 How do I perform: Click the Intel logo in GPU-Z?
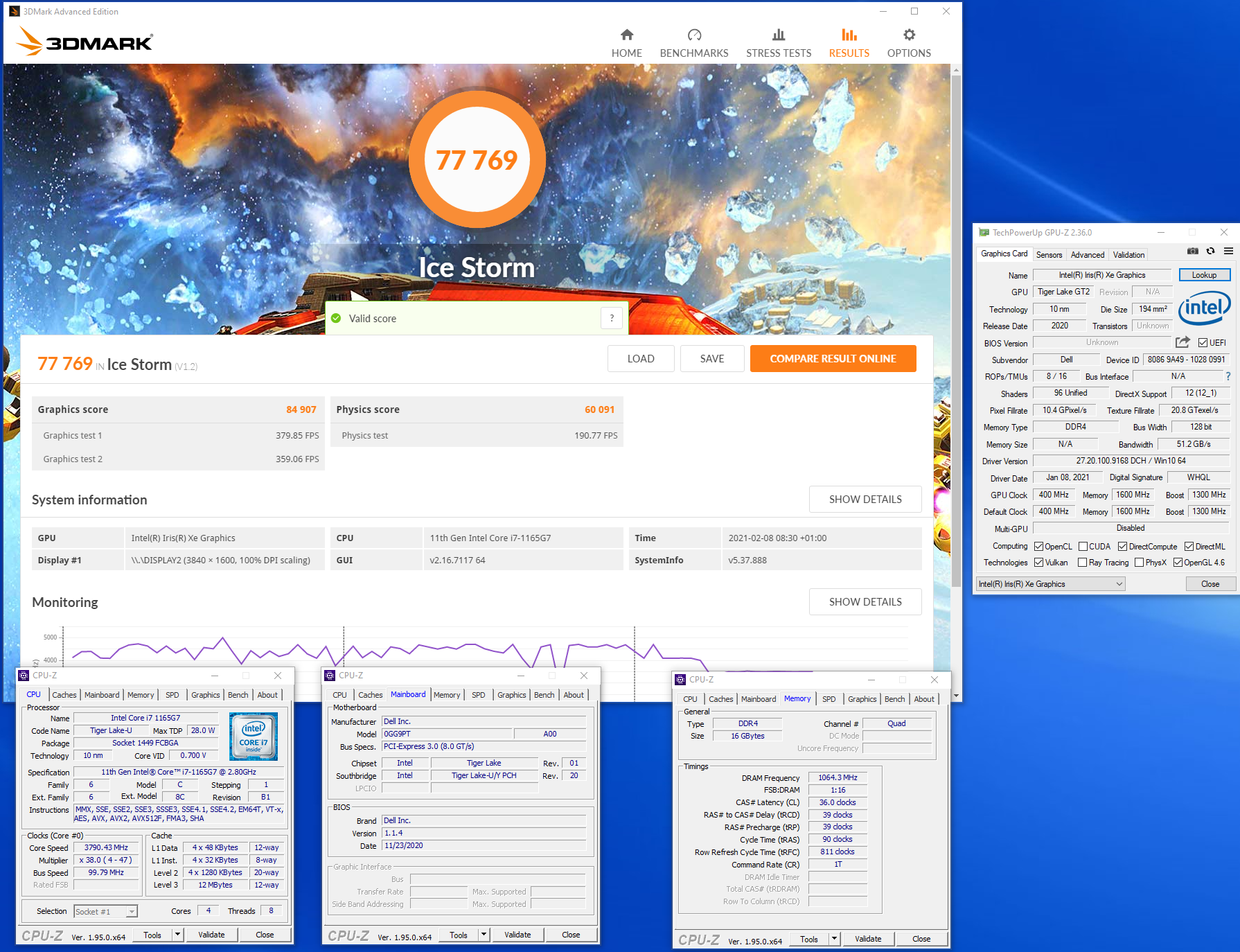point(1205,308)
